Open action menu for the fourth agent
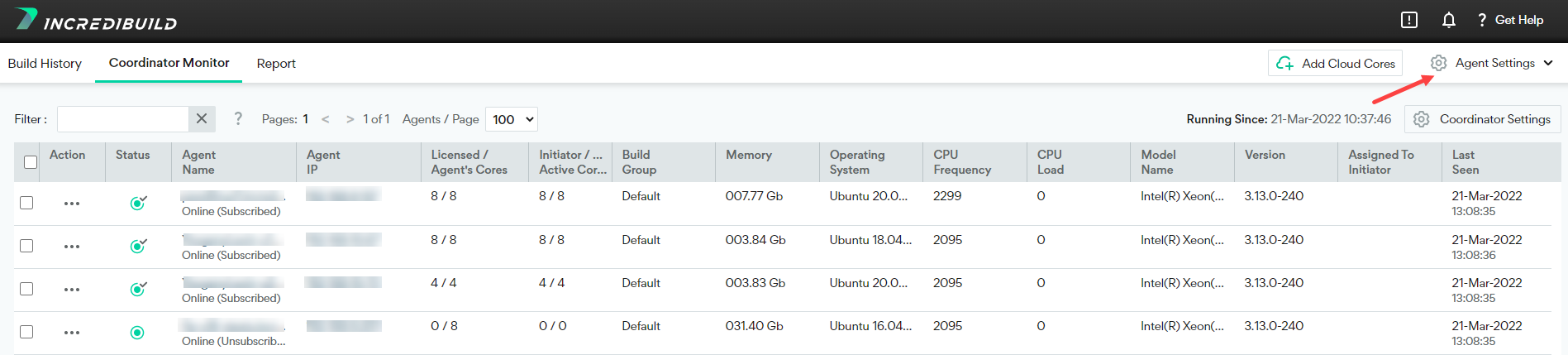 (72, 333)
